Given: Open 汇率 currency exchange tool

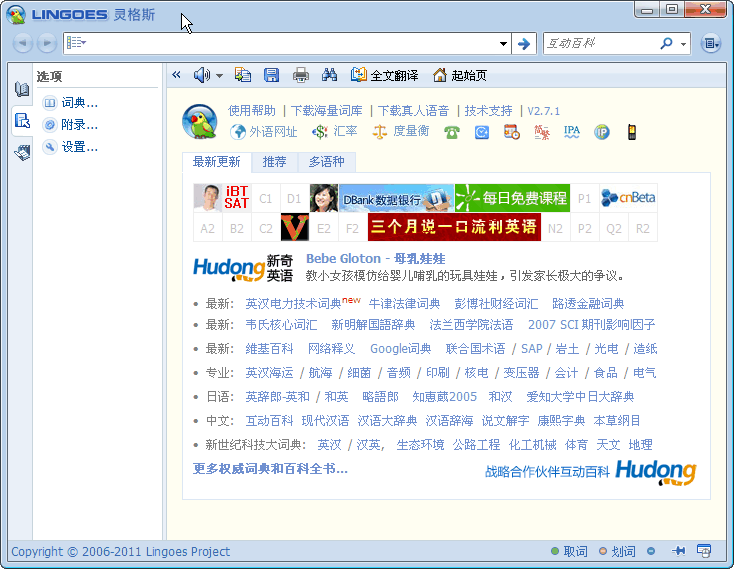Looking at the screenshot, I should point(335,131).
